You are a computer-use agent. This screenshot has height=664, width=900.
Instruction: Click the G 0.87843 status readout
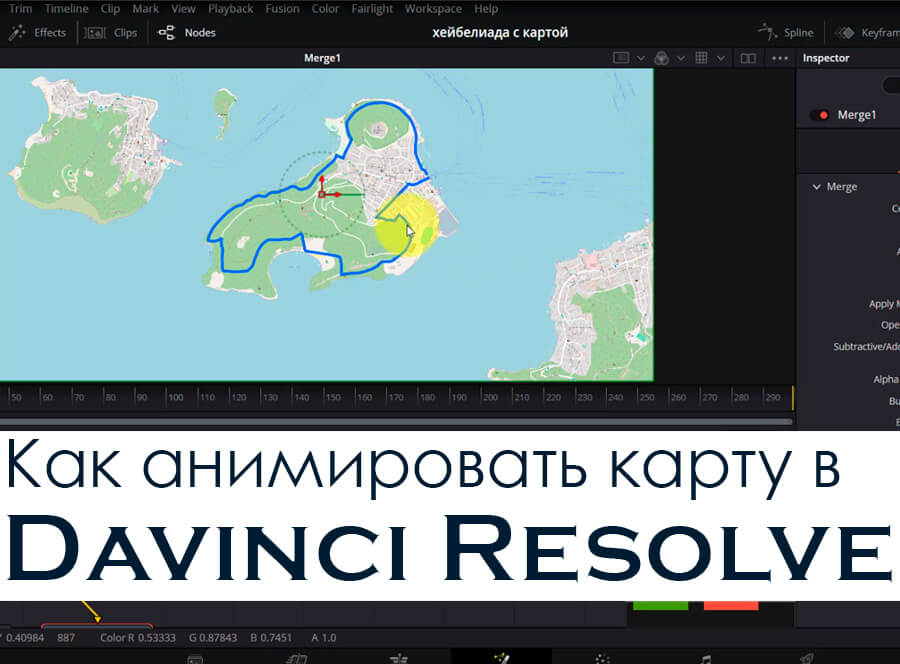[212, 638]
